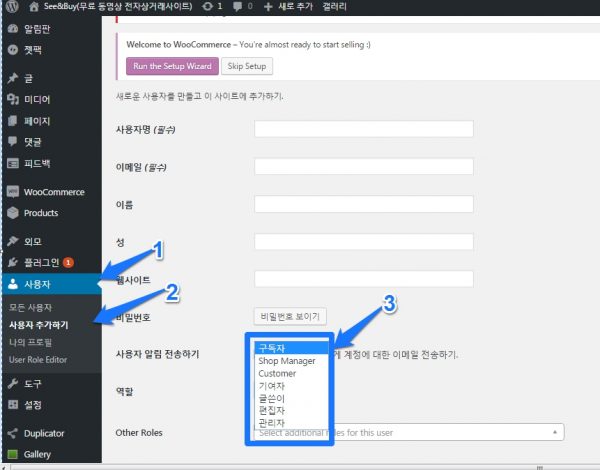Click the Products box icon
Screen dimensions: 600x470
[13, 213]
